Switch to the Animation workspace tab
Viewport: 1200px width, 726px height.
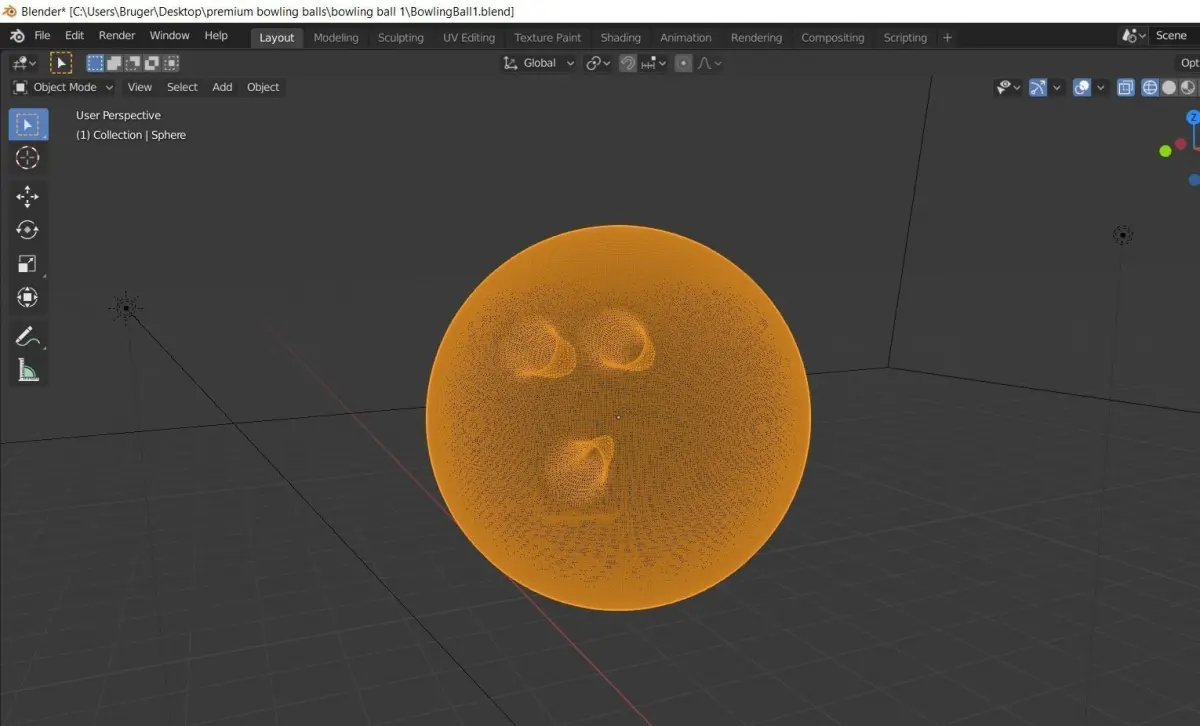click(685, 37)
